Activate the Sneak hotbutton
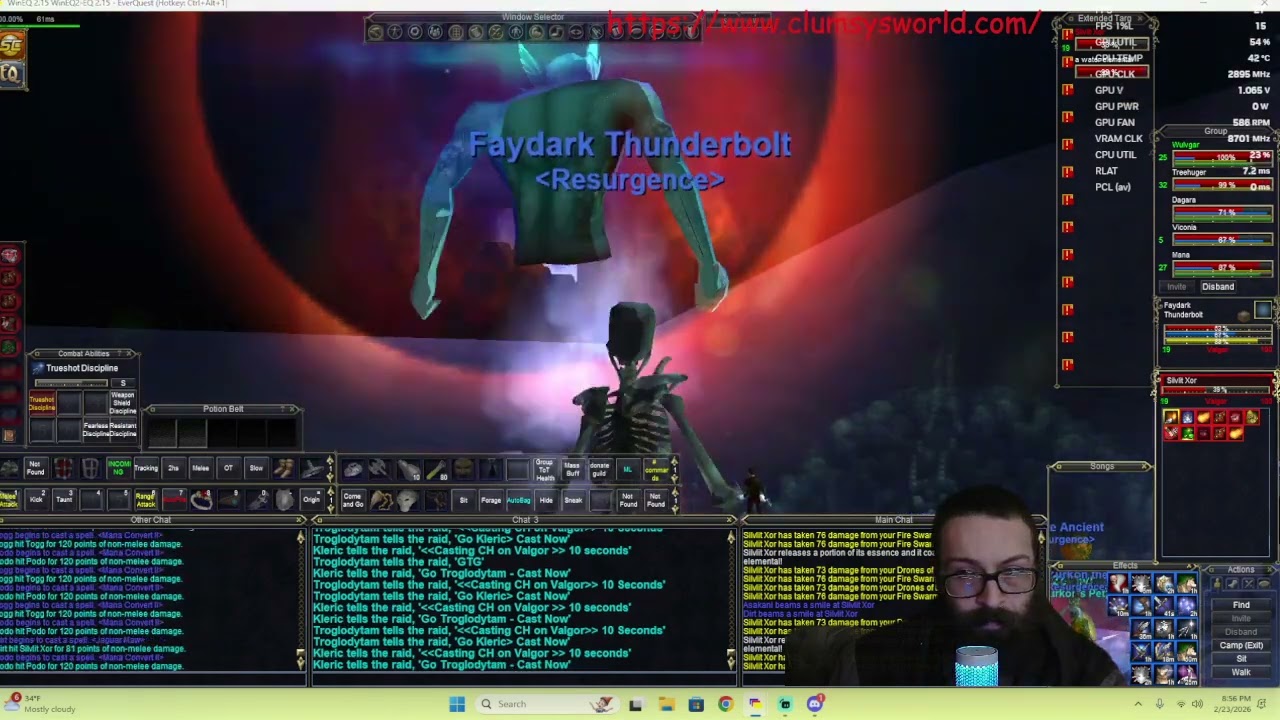This screenshot has height=720, width=1280. click(x=573, y=500)
